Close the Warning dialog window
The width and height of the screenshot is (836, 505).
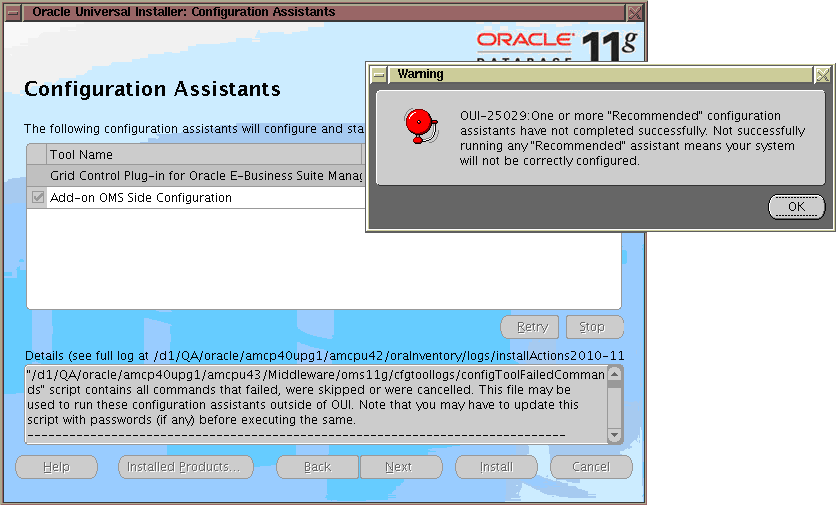pyautogui.click(x=823, y=75)
